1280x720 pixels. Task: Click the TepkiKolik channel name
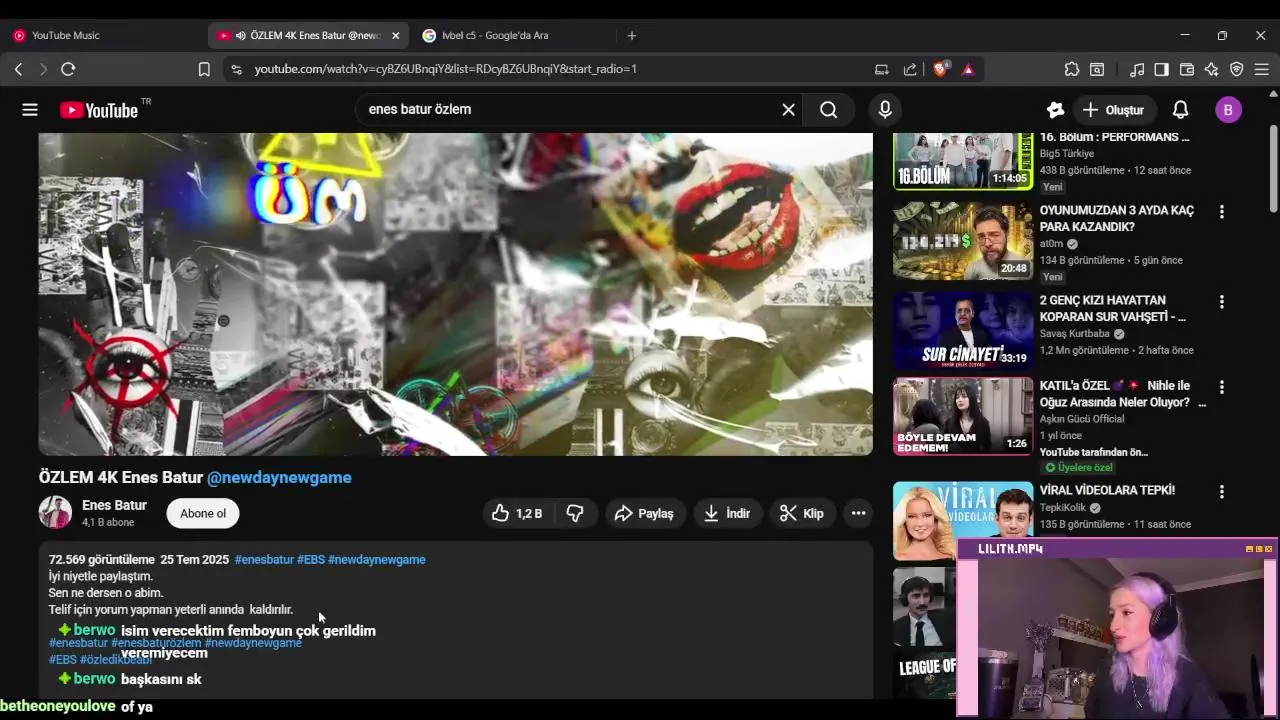click(1064, 508)
